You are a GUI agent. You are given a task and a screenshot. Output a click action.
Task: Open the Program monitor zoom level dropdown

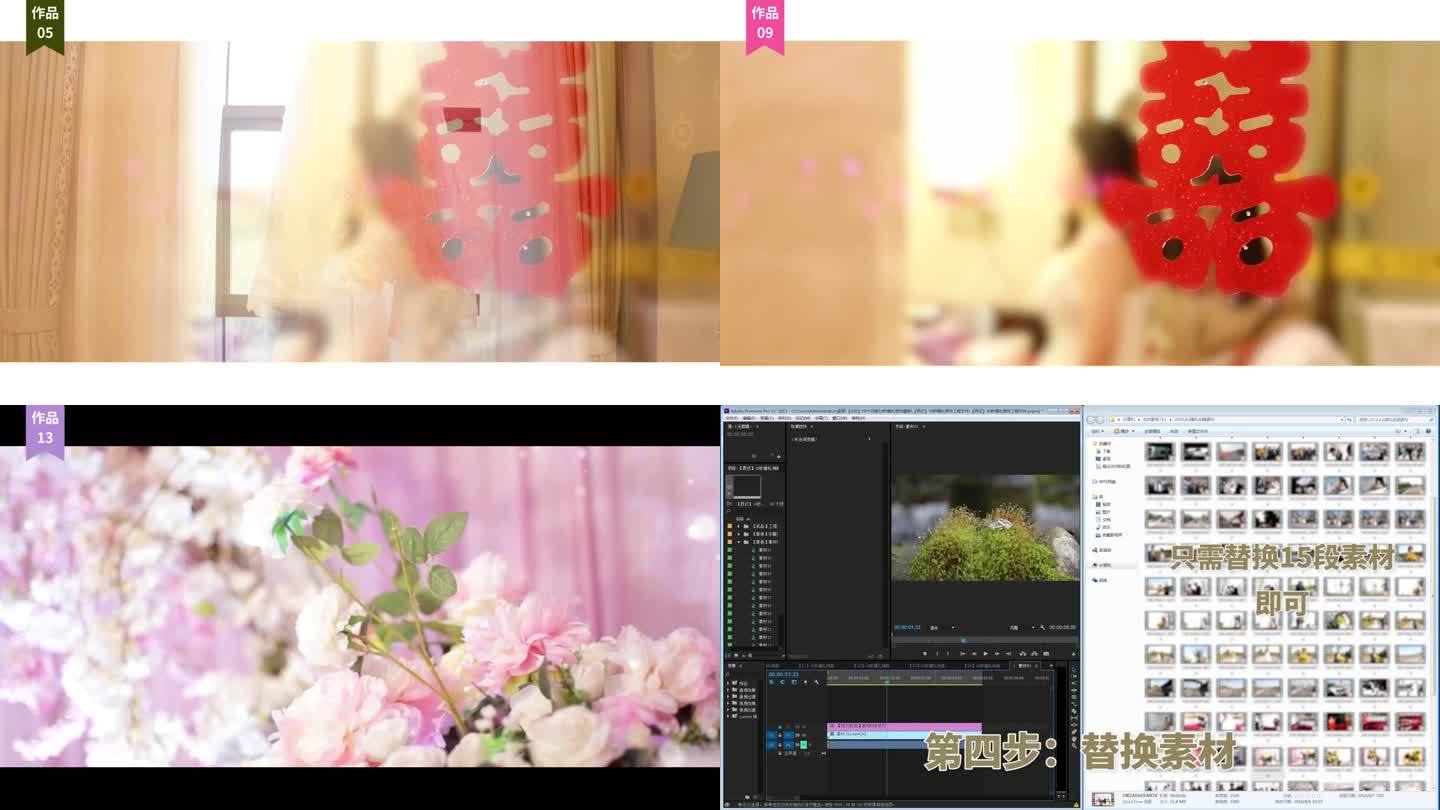point(943,627)
